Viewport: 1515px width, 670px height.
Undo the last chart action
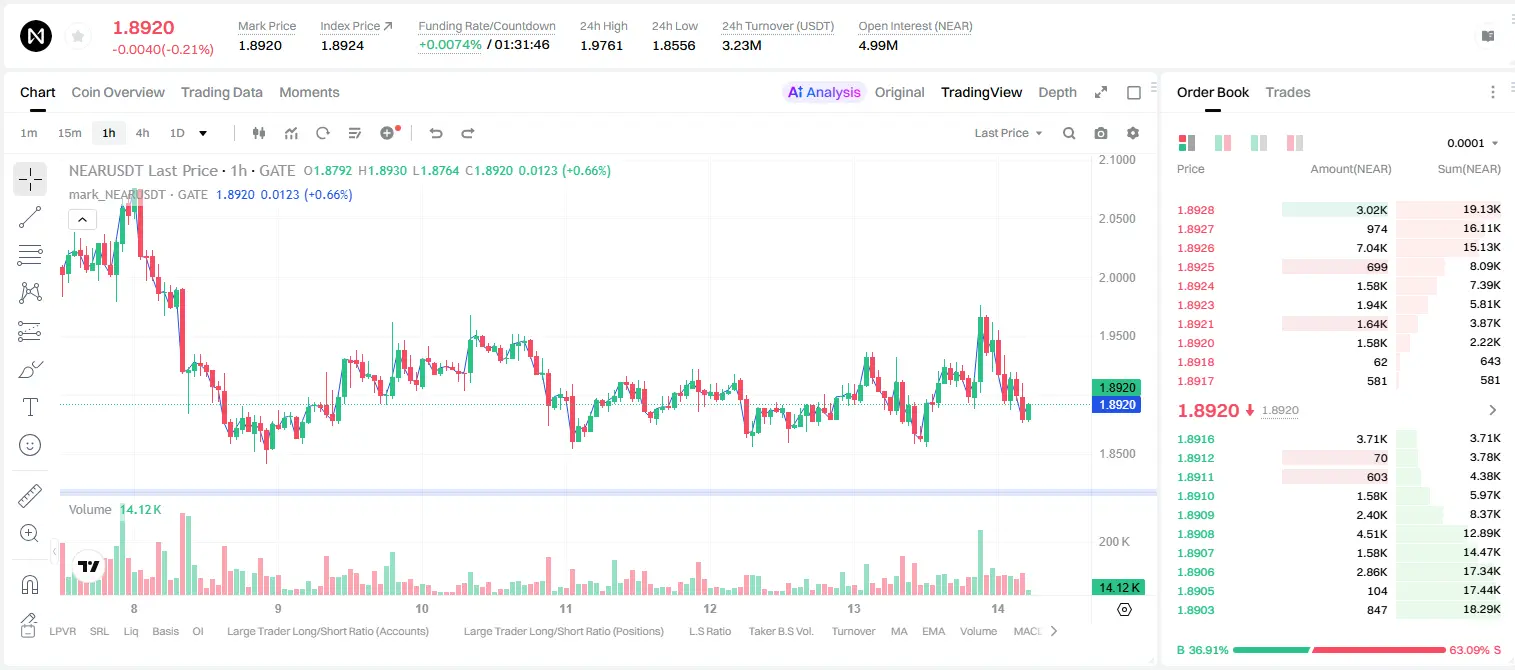coord(436,133)
